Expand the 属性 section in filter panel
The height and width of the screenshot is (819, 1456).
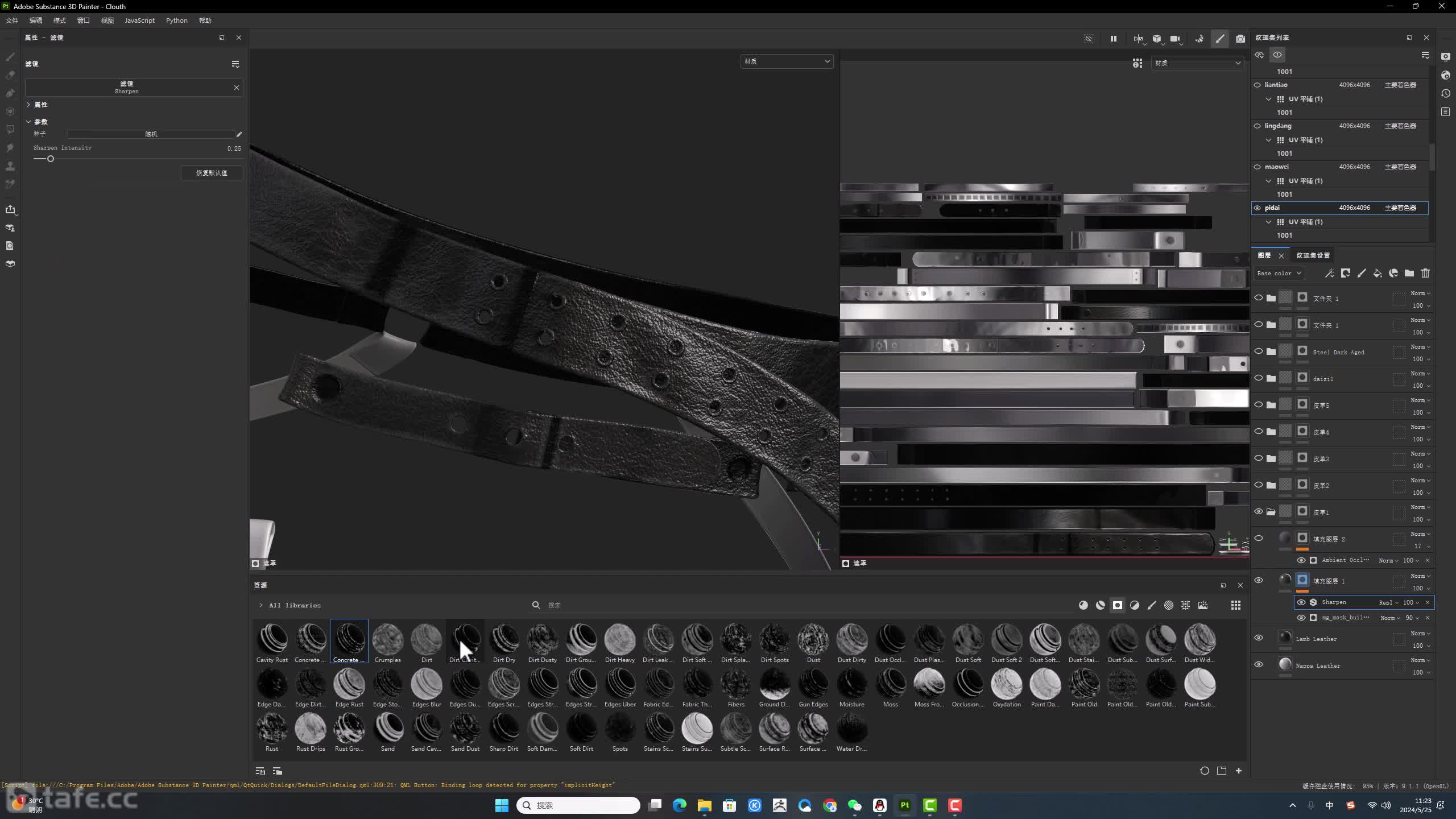[28, 105]
